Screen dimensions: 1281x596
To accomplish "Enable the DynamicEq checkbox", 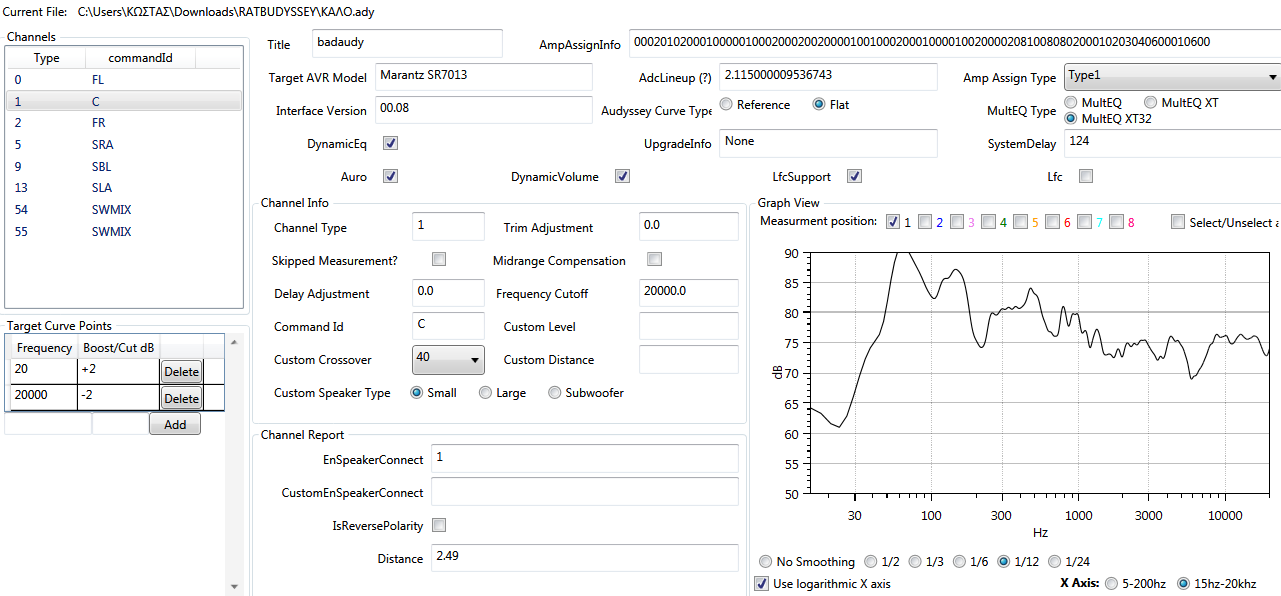I will 391,144.
